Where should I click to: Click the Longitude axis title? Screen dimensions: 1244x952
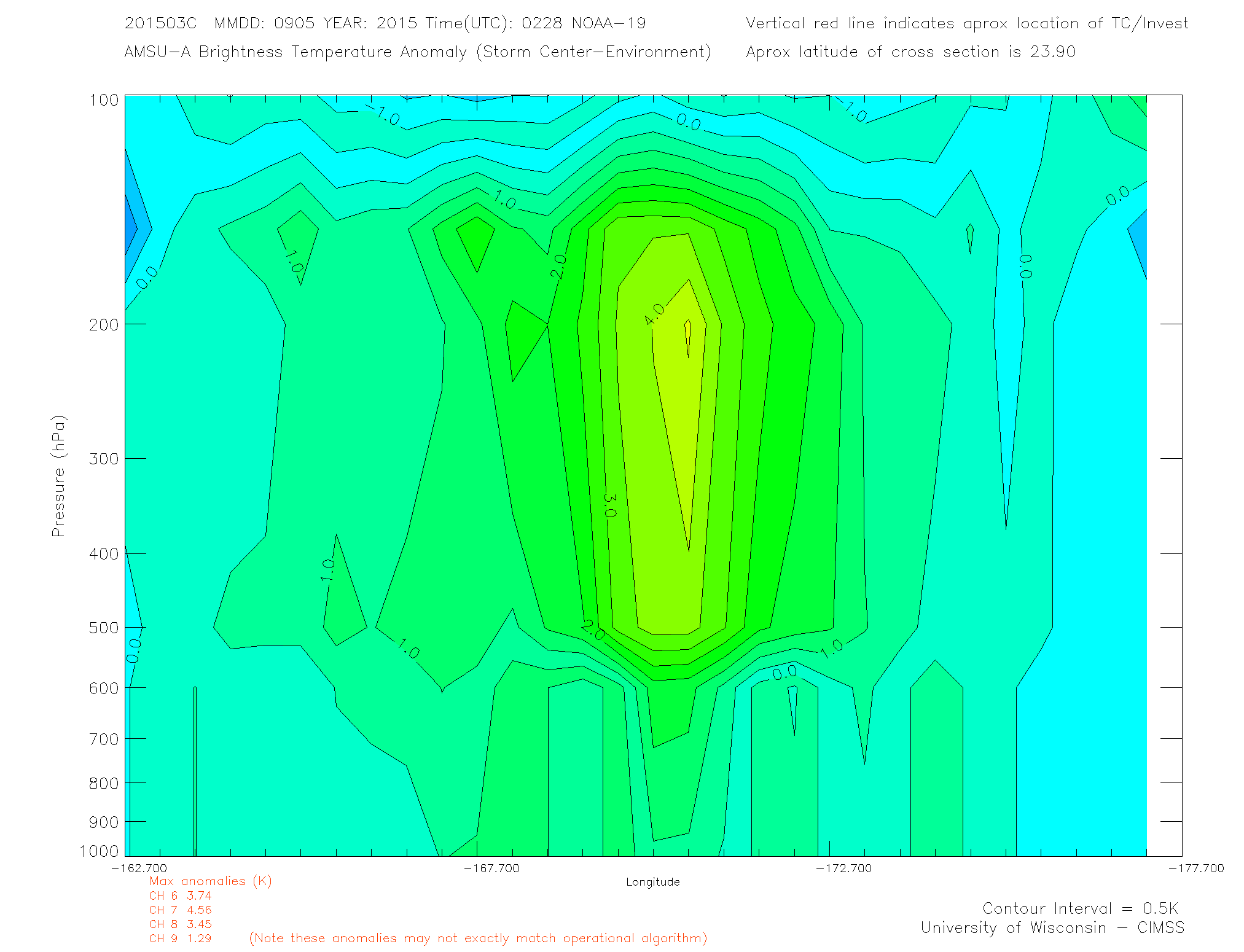click(652, 882)
